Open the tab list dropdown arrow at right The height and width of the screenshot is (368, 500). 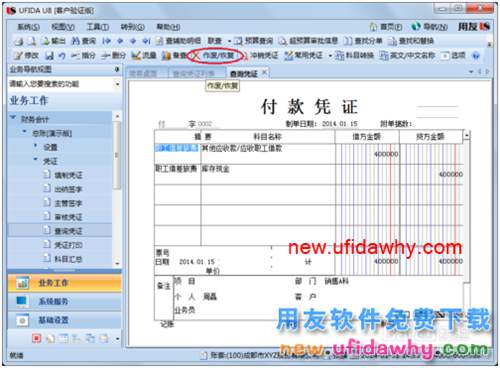coord(471,72)
